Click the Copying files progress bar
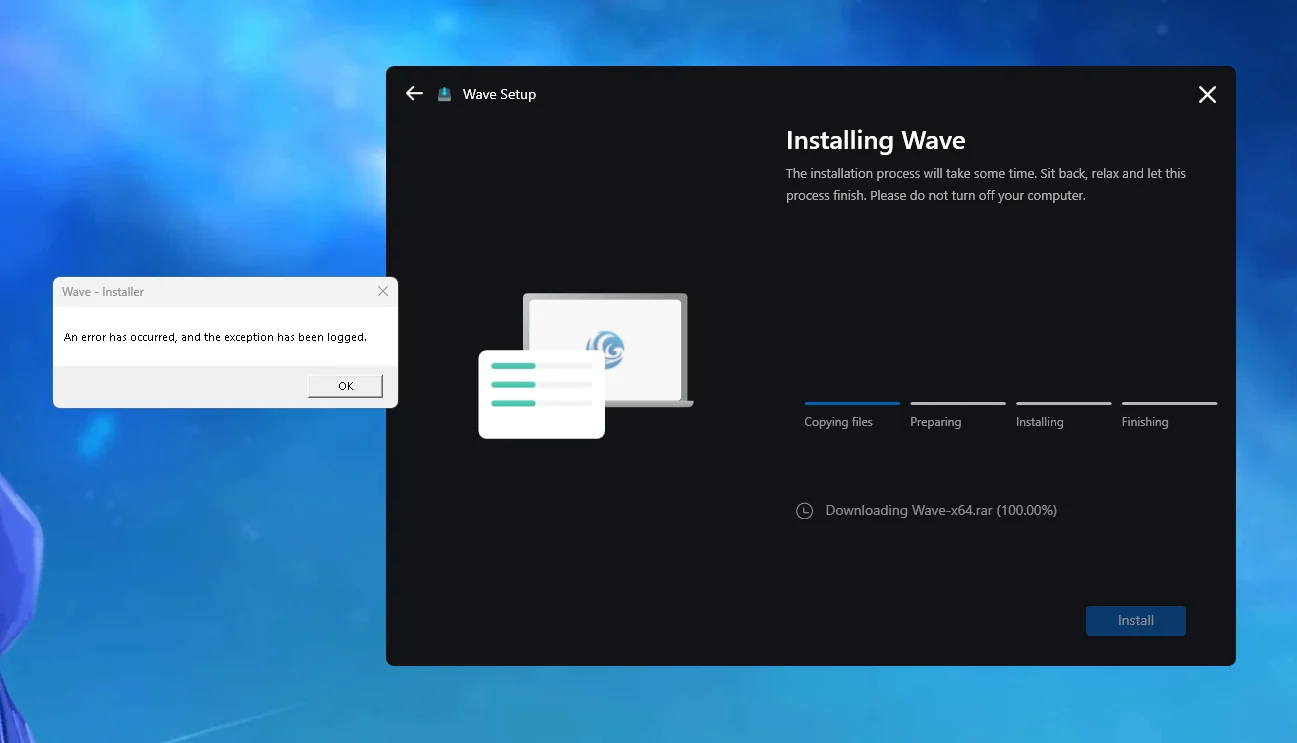The image size is (1297, 743). [852, 403]
